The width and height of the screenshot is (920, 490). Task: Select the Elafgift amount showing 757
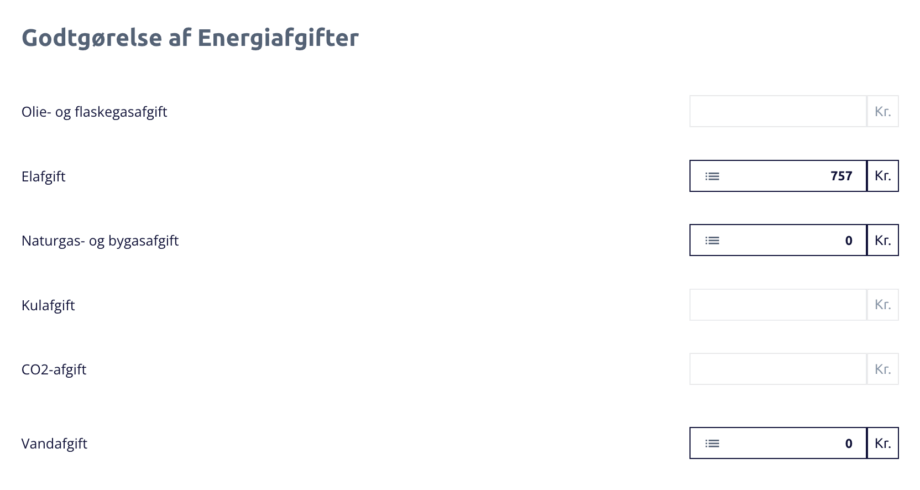[x=790, y=176]
